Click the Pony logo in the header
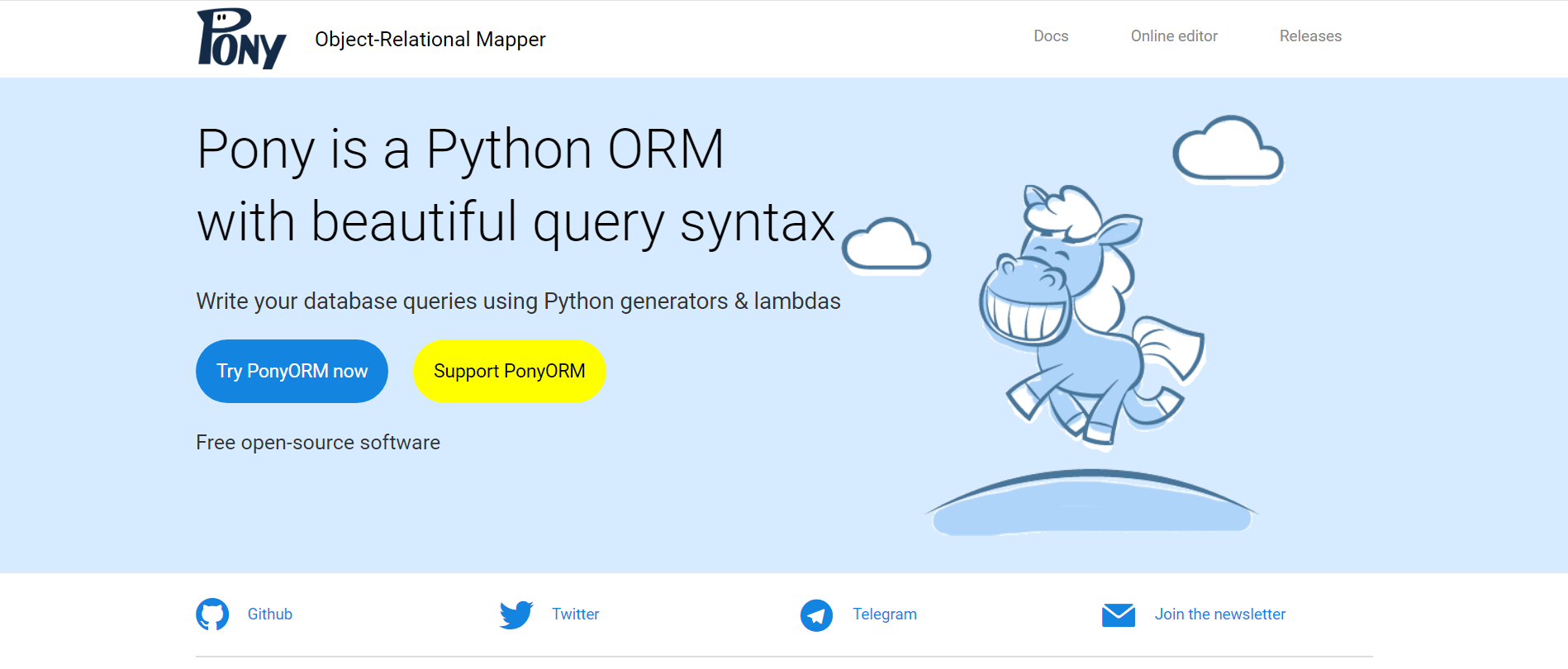1568x669 pixels. click(x=241, y=39)
